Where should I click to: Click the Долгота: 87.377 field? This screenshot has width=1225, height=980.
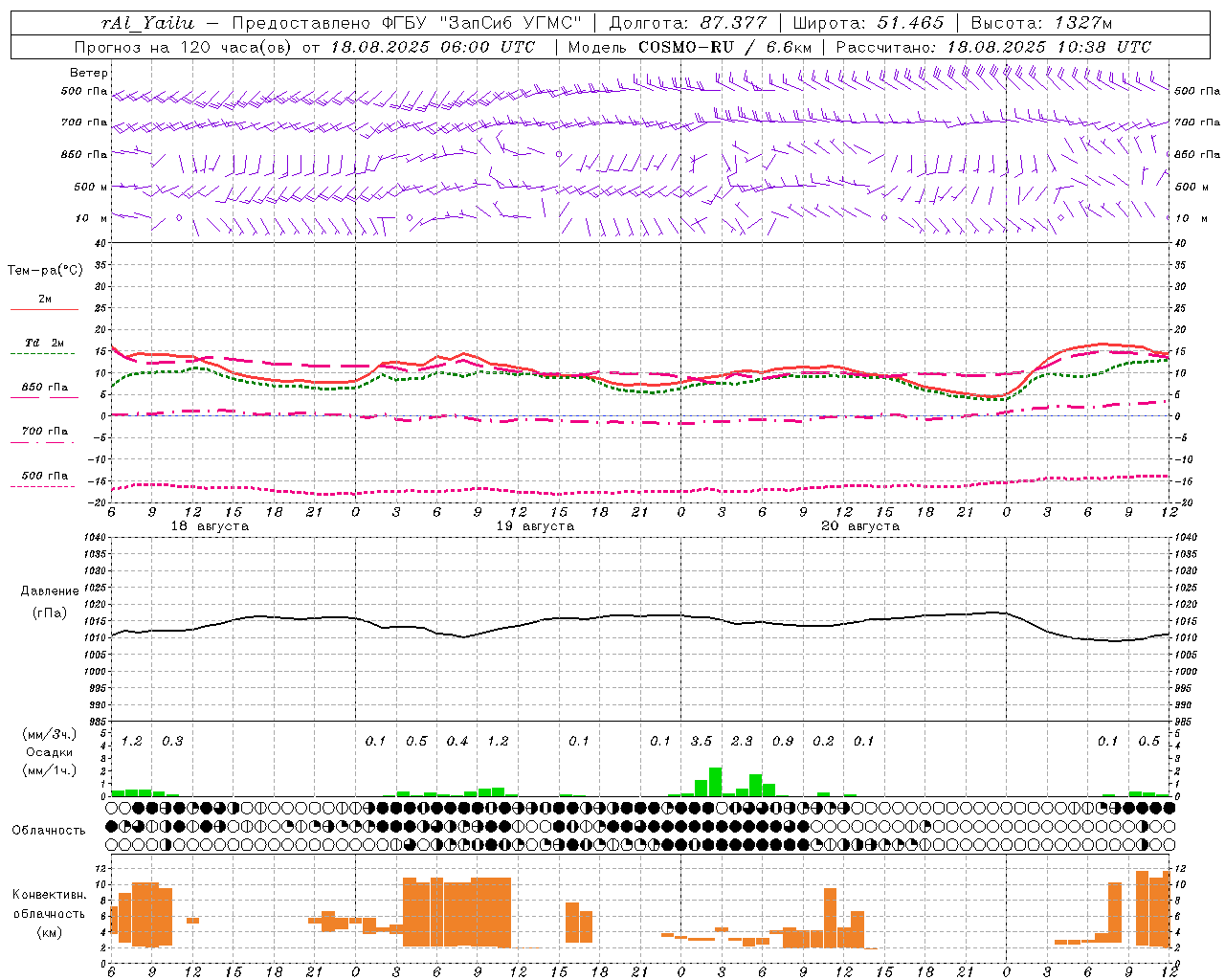click(688, 23)
